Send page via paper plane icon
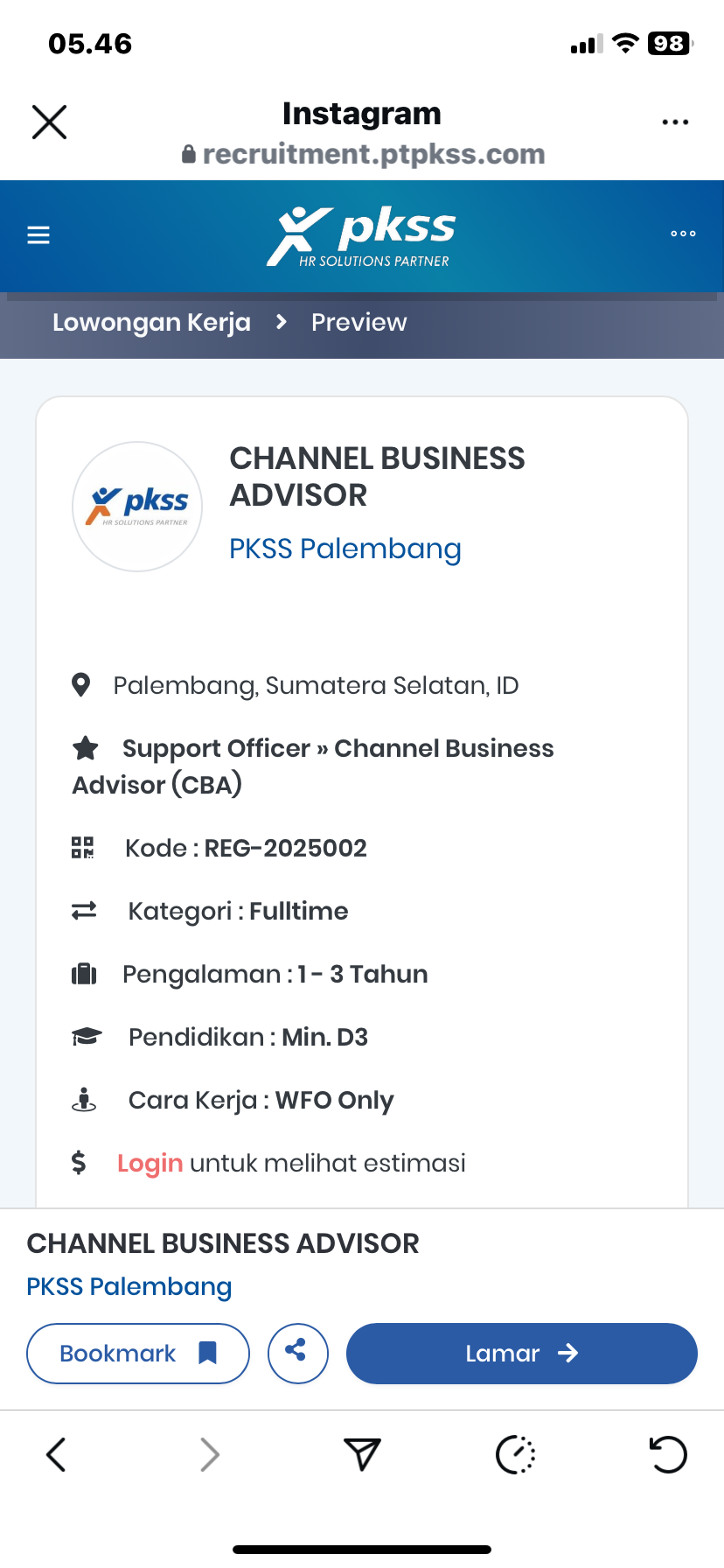This screenshot has width=724, height=1568. [362, 1454]
